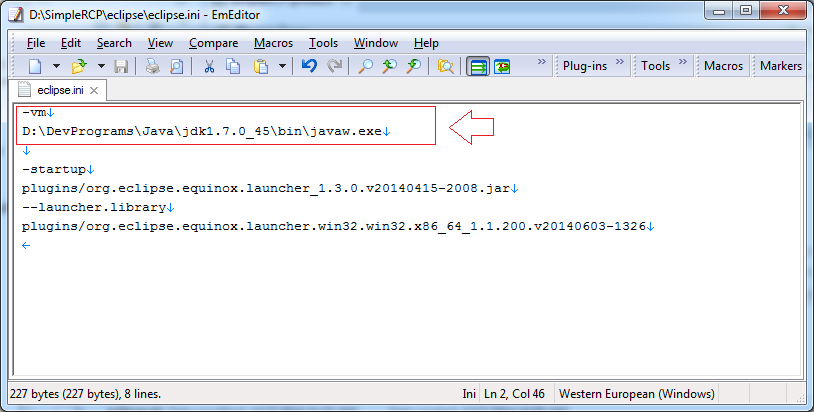Click the Plug-ins toolbar label
This screenshot has height=412, width=814.
point(585,66)
